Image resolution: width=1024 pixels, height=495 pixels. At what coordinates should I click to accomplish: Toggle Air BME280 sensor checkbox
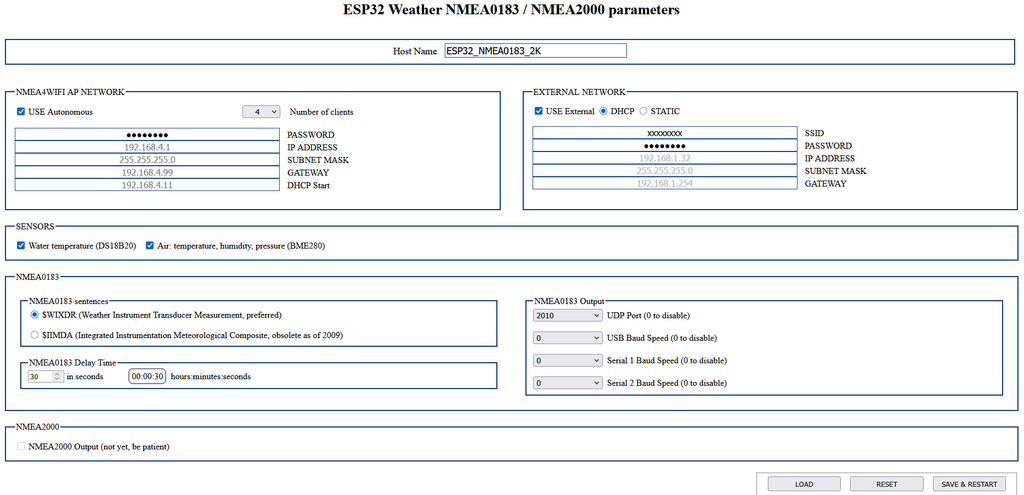(150, 246)
